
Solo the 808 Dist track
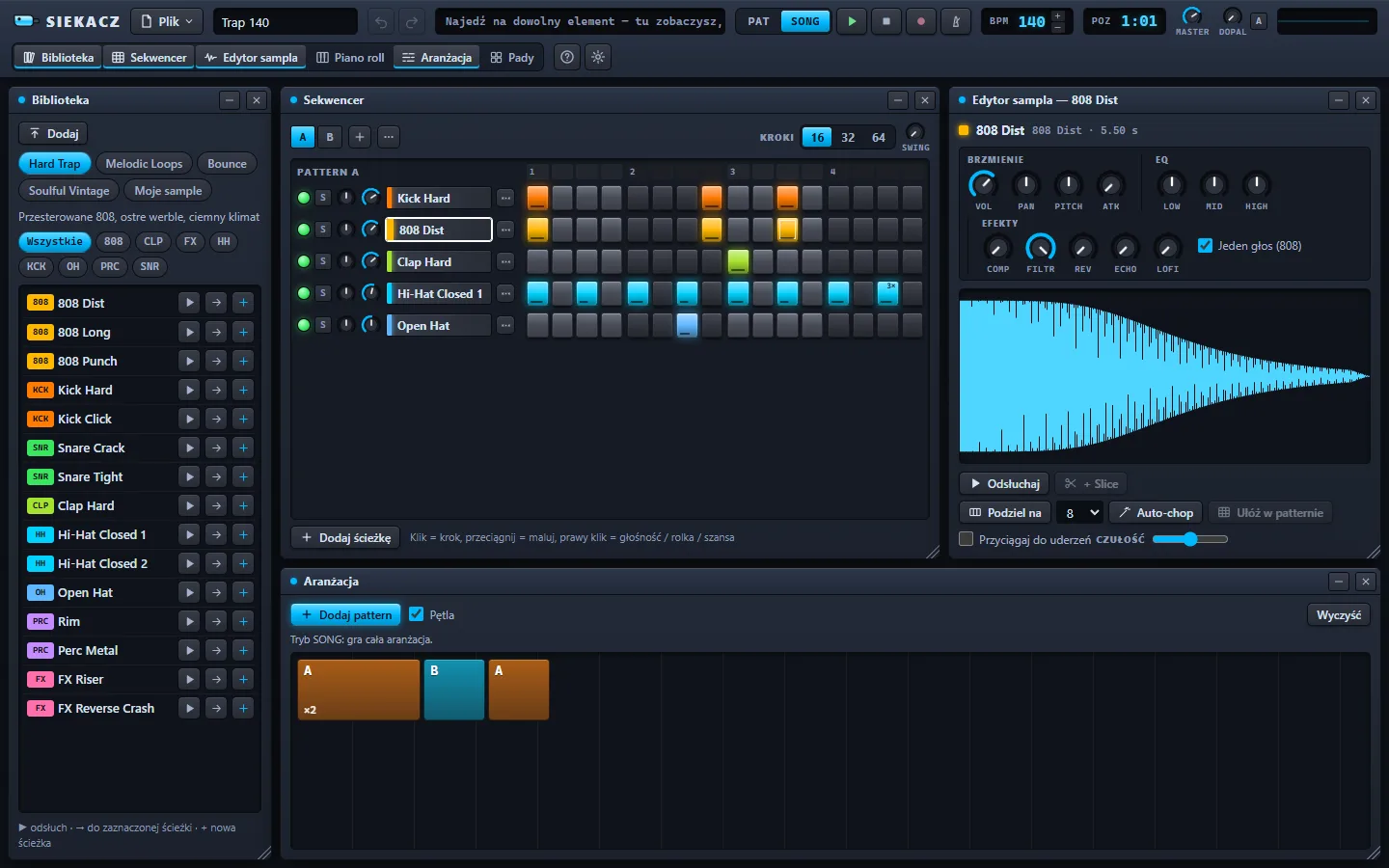click(323, 230)
